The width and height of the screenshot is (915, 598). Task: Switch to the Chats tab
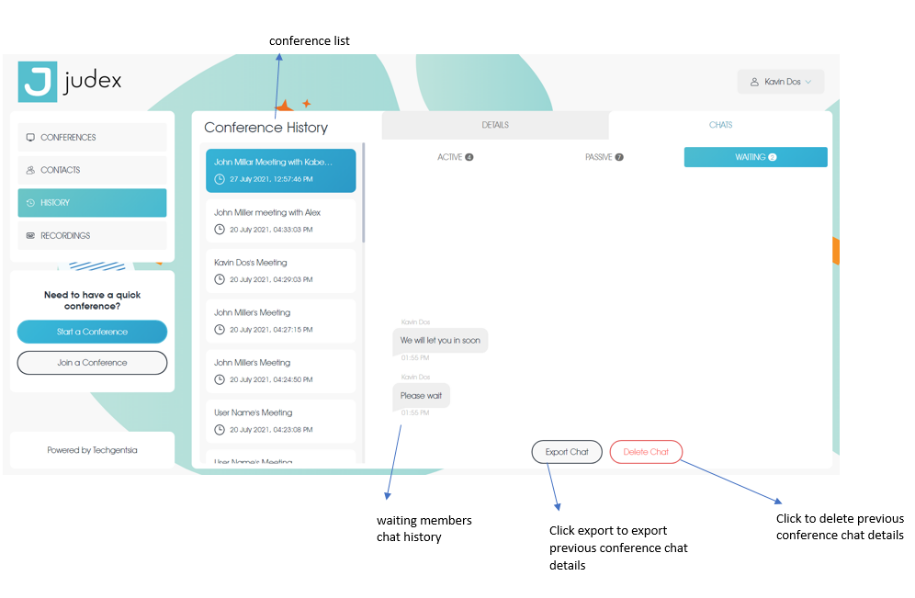pos(720,125)
